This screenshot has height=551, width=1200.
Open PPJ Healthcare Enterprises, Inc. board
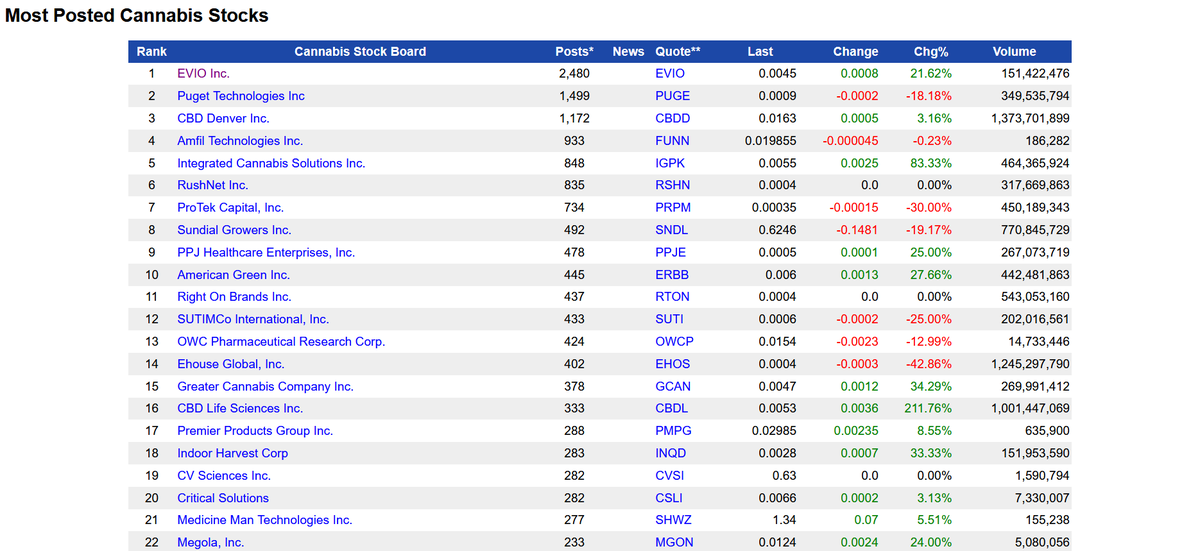coord(266,253)
